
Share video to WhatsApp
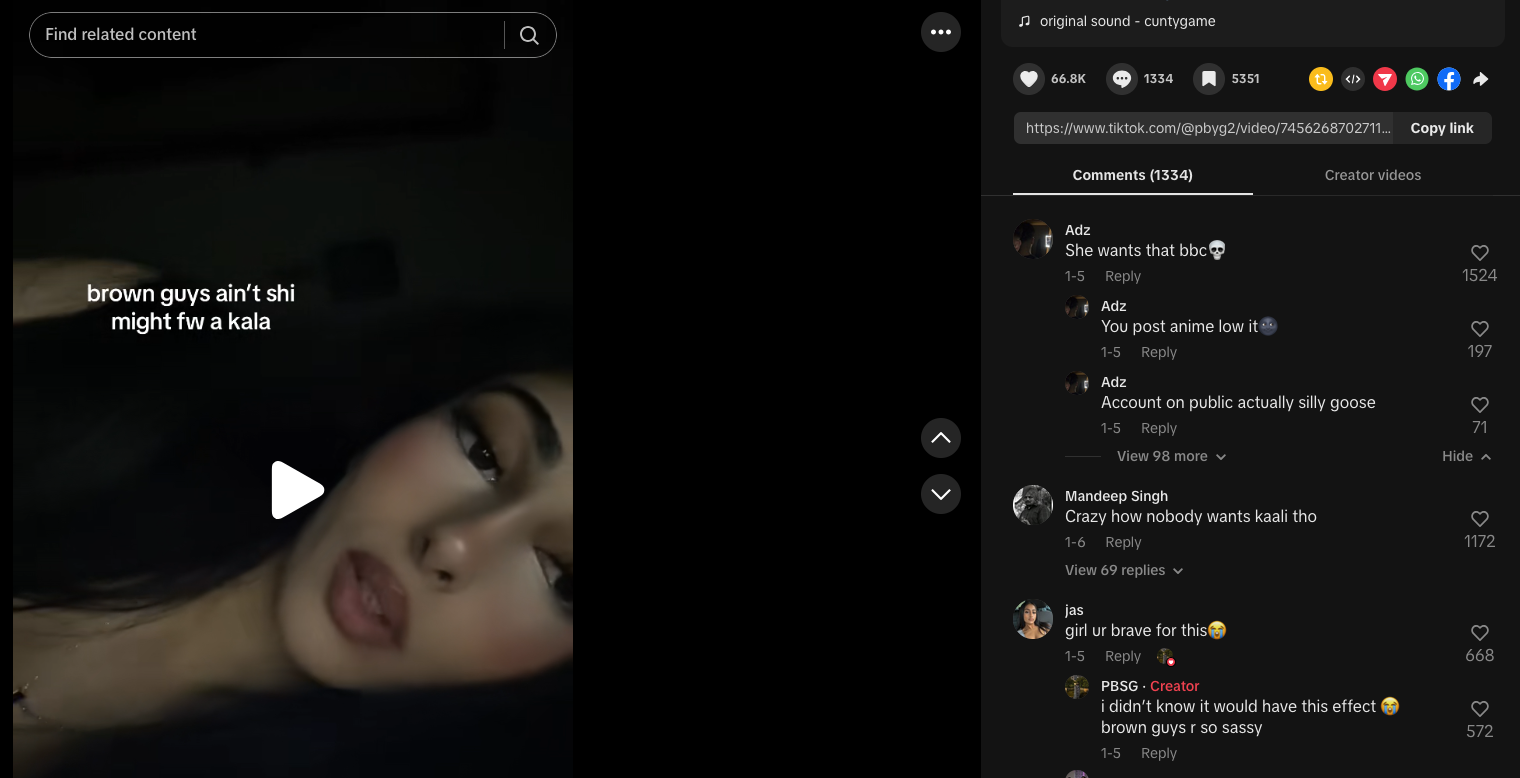point(1417,79)
